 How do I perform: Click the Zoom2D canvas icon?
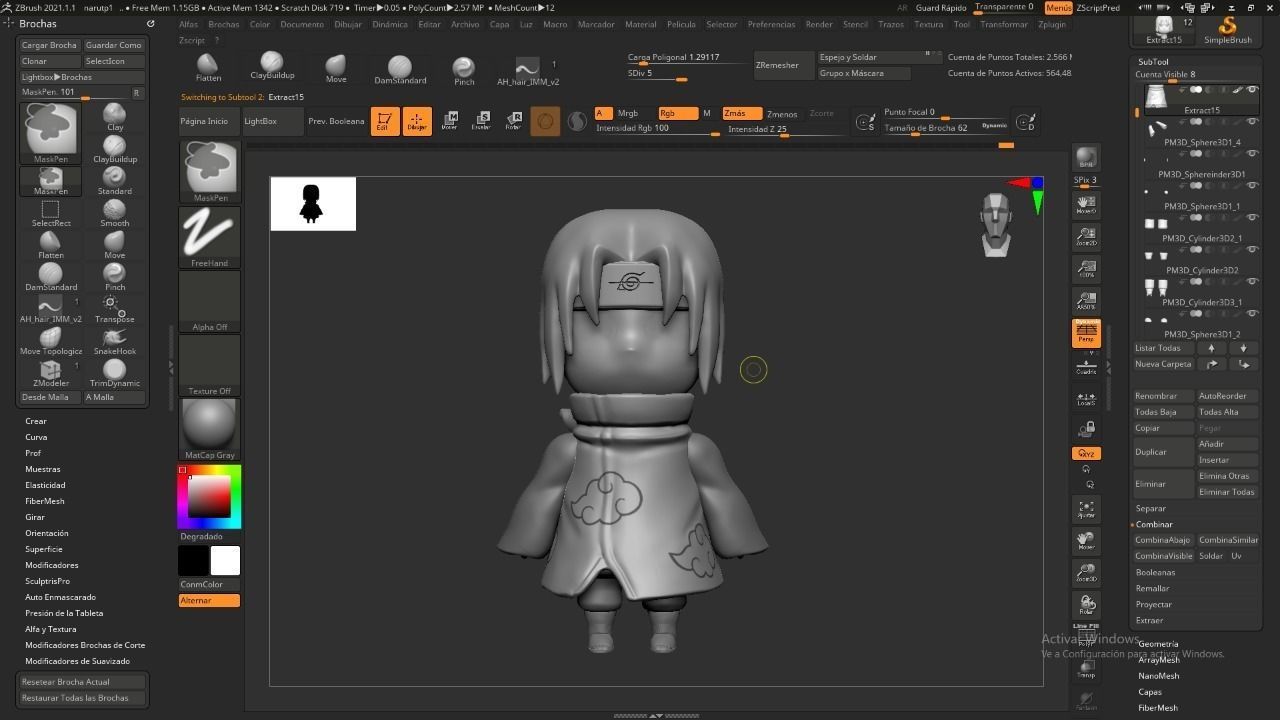point(1086,238)
